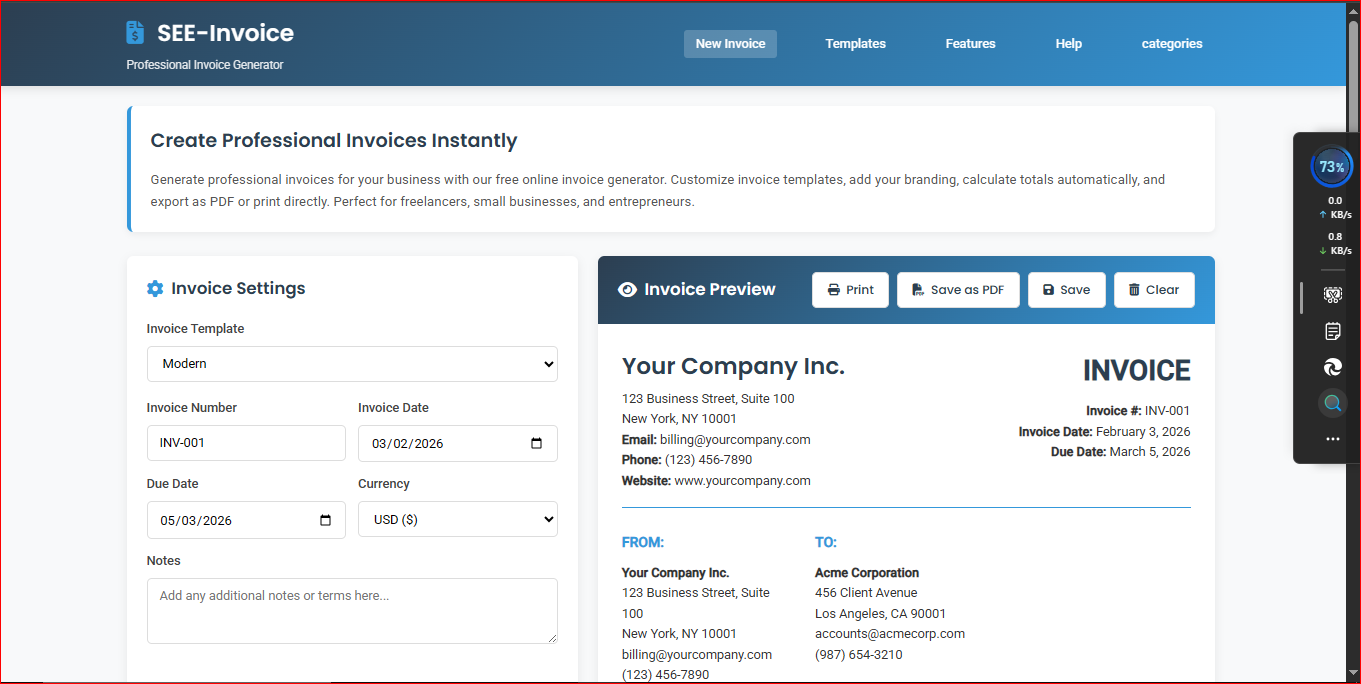1361x684 pixels.
Task: Hit the Clear button in preview header
Action: (x=1153, y=290)
